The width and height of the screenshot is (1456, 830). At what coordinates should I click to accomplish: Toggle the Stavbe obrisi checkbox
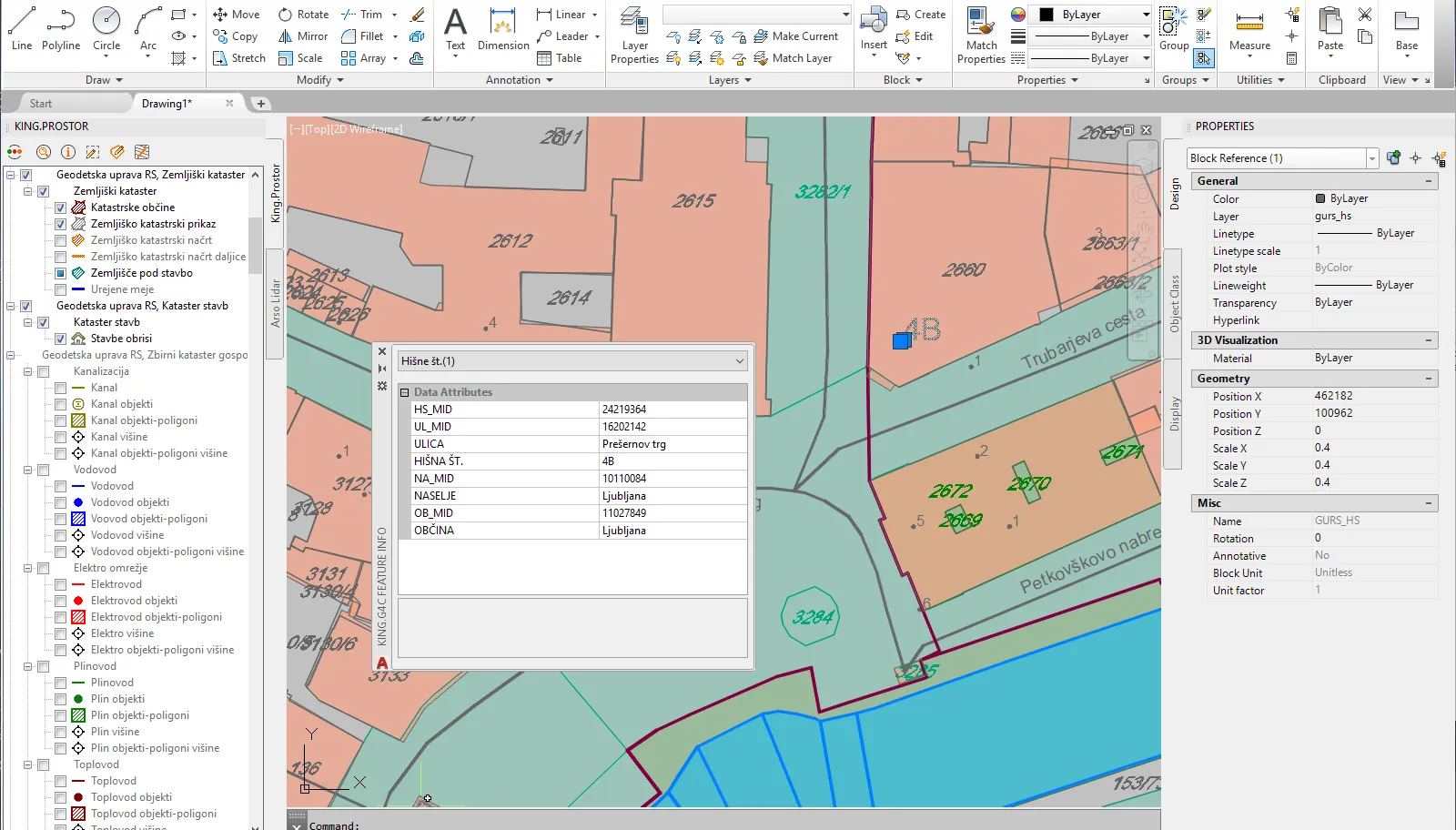[61, 339]
